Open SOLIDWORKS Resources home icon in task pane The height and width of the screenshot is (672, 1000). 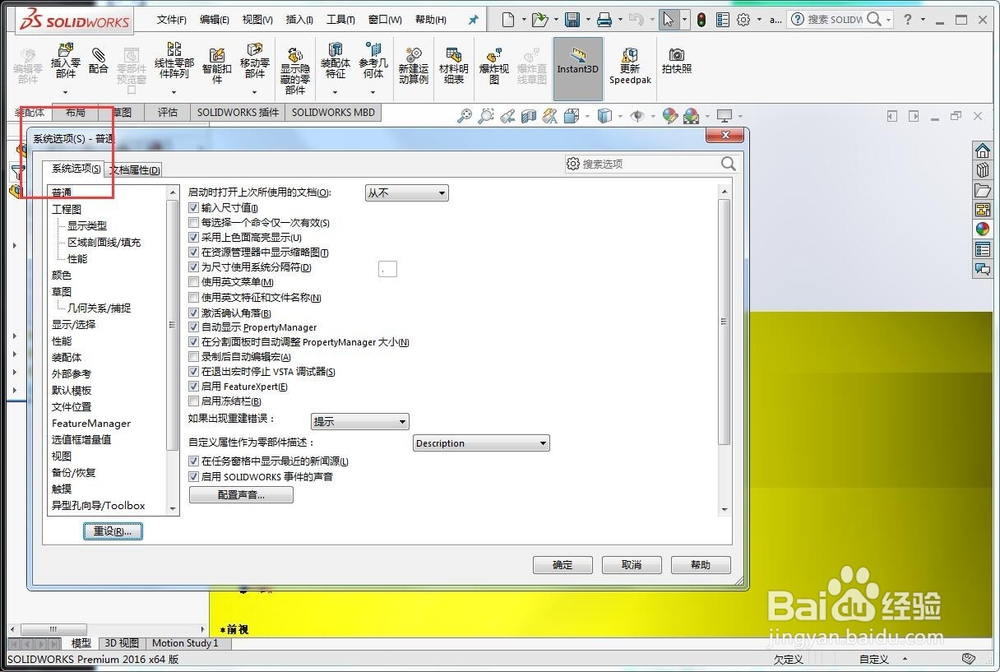pos(982,150)
